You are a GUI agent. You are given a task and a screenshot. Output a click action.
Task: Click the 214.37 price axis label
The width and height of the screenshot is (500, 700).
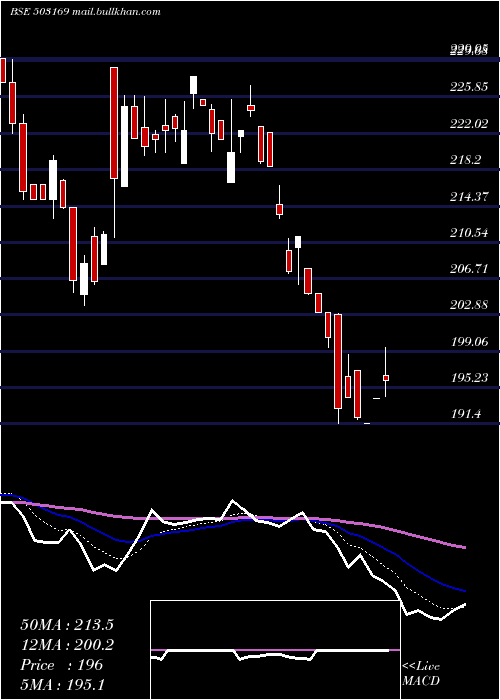(x=469, y=196)
